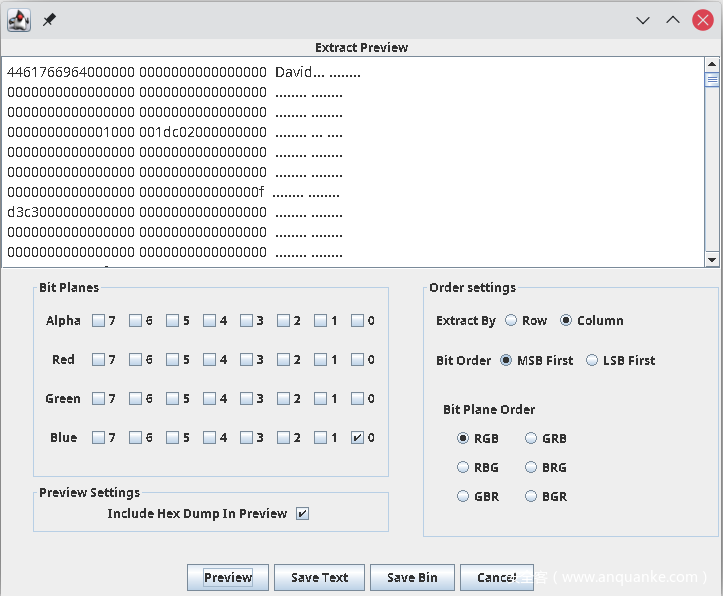Viewport: 723px width, 596px height.
Task: Select the GRB bit plane order
Action: tap(532, 438)
